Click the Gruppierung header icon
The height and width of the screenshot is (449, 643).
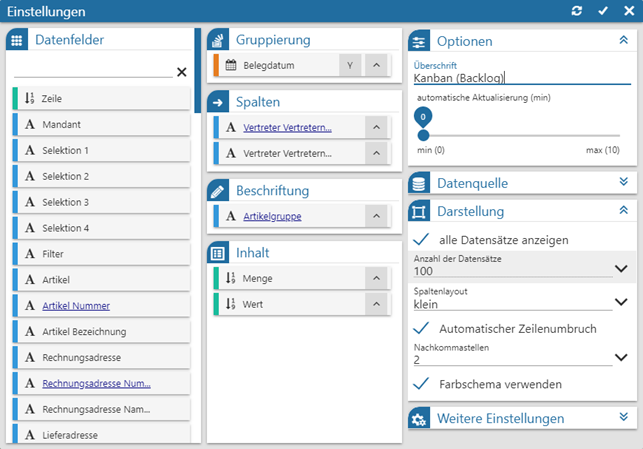pyautogui.click(x=218, y=40)
